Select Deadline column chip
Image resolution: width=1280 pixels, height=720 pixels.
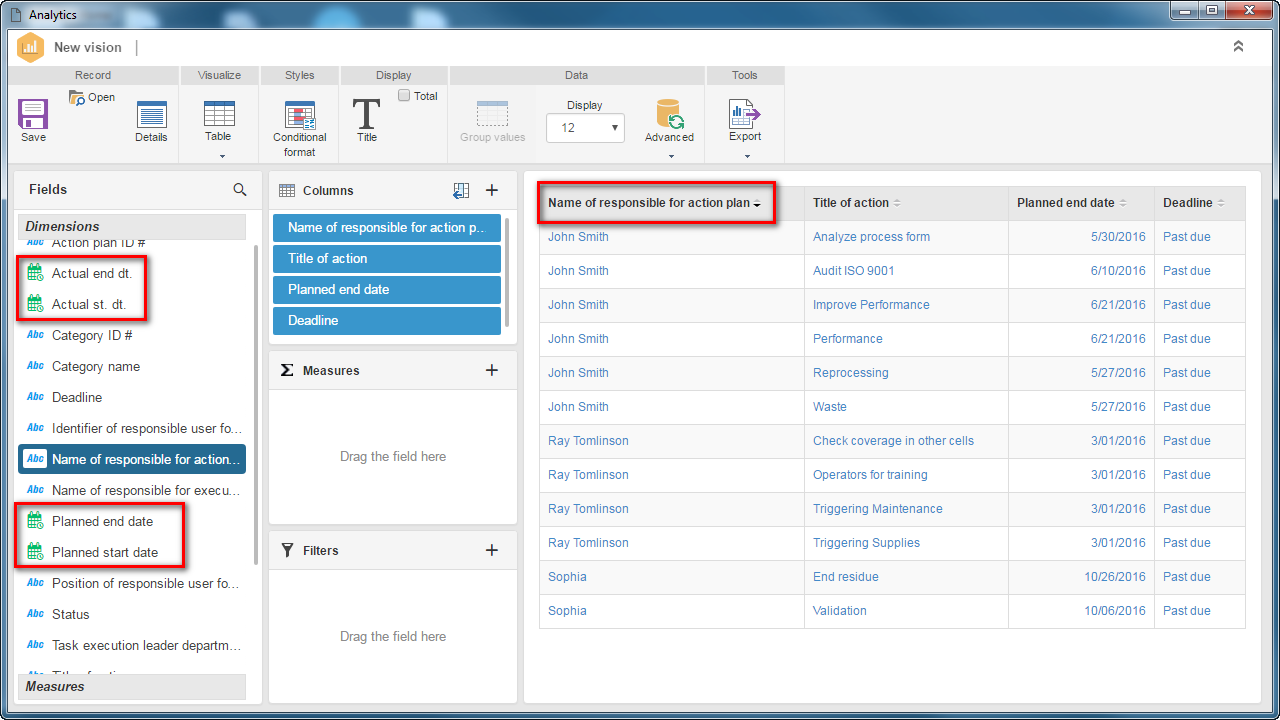387,320
